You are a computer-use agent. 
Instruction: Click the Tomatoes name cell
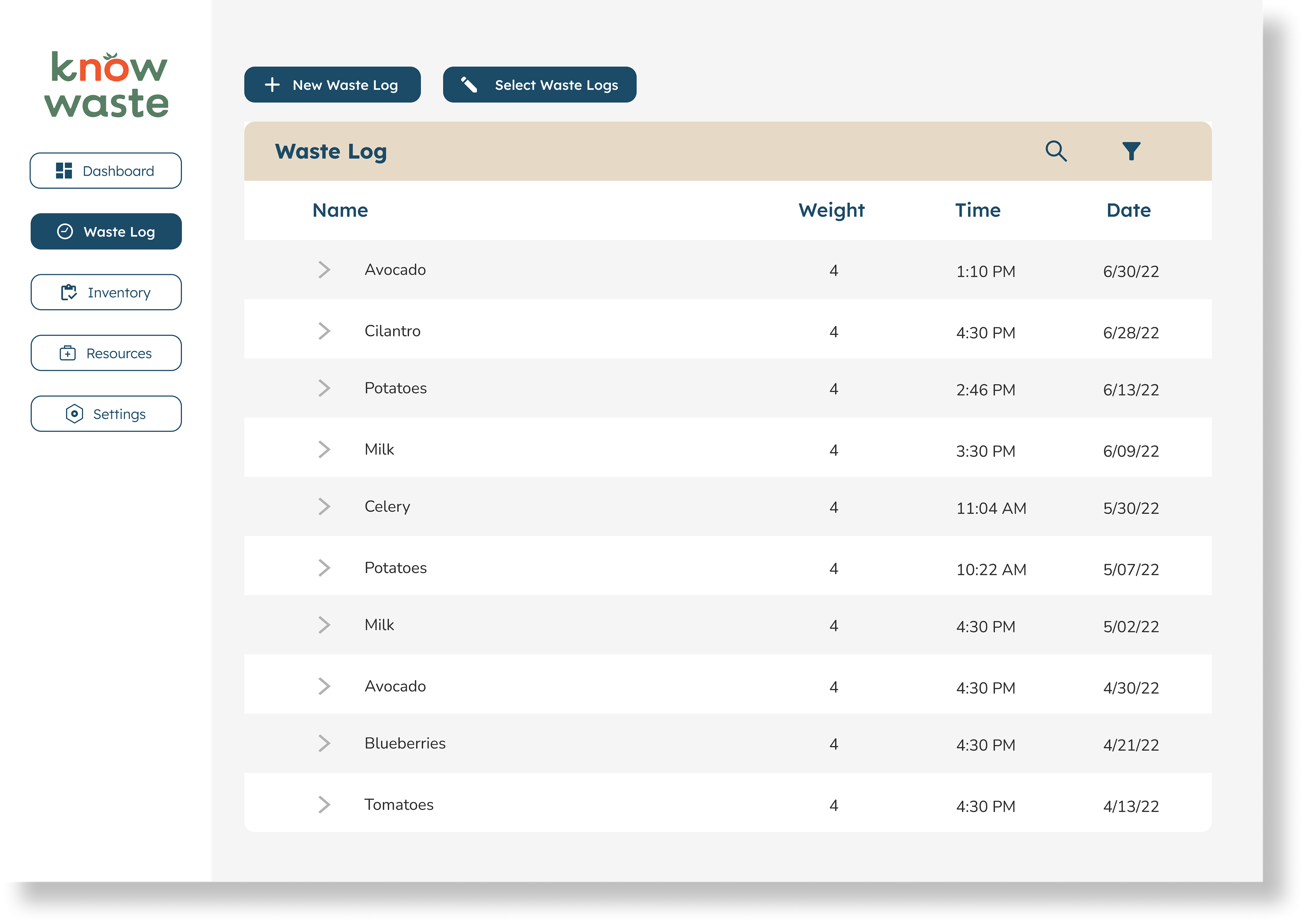pos(399,804)
